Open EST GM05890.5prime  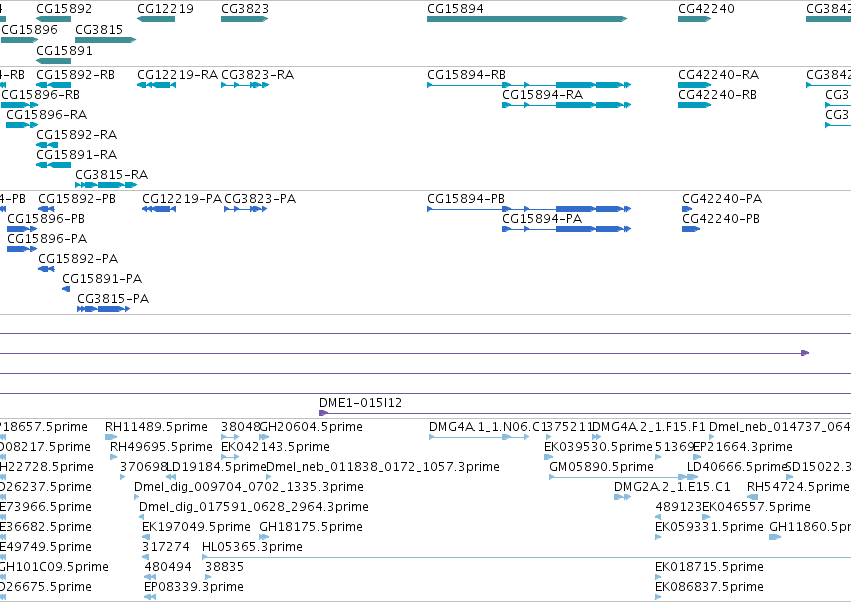pos(602,467)
